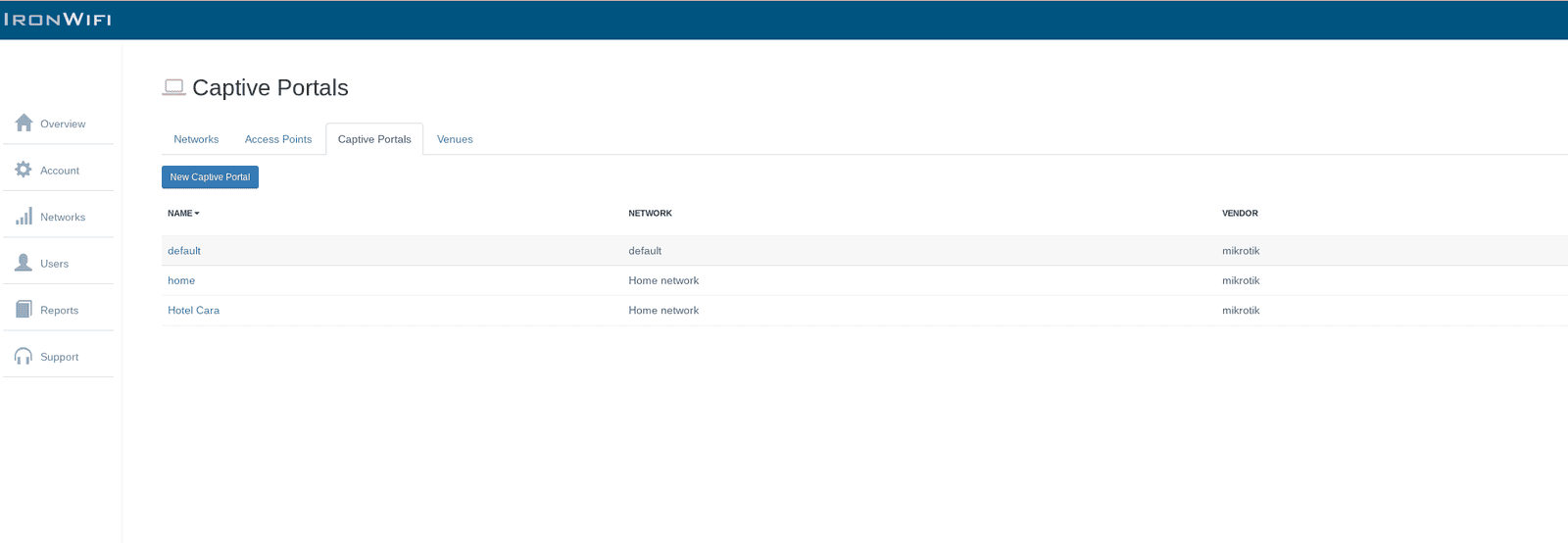Click the Overview home icon
This screenshot has height=543, width=1568.
(x=24, y=123)
